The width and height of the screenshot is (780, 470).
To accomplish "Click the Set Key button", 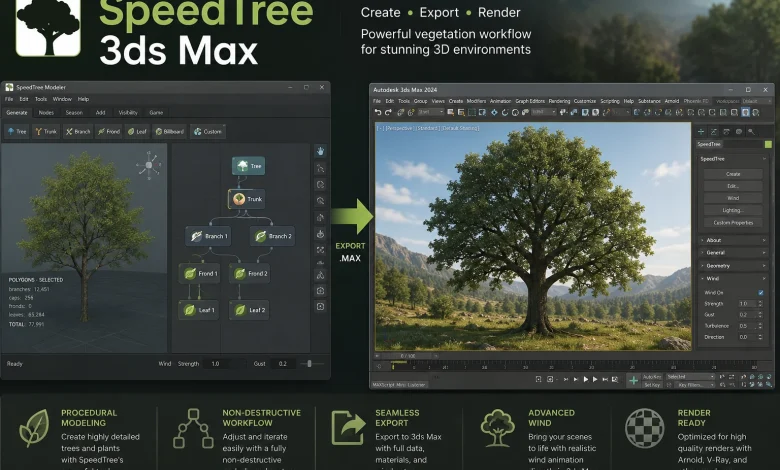I will (x=652, y=385).
